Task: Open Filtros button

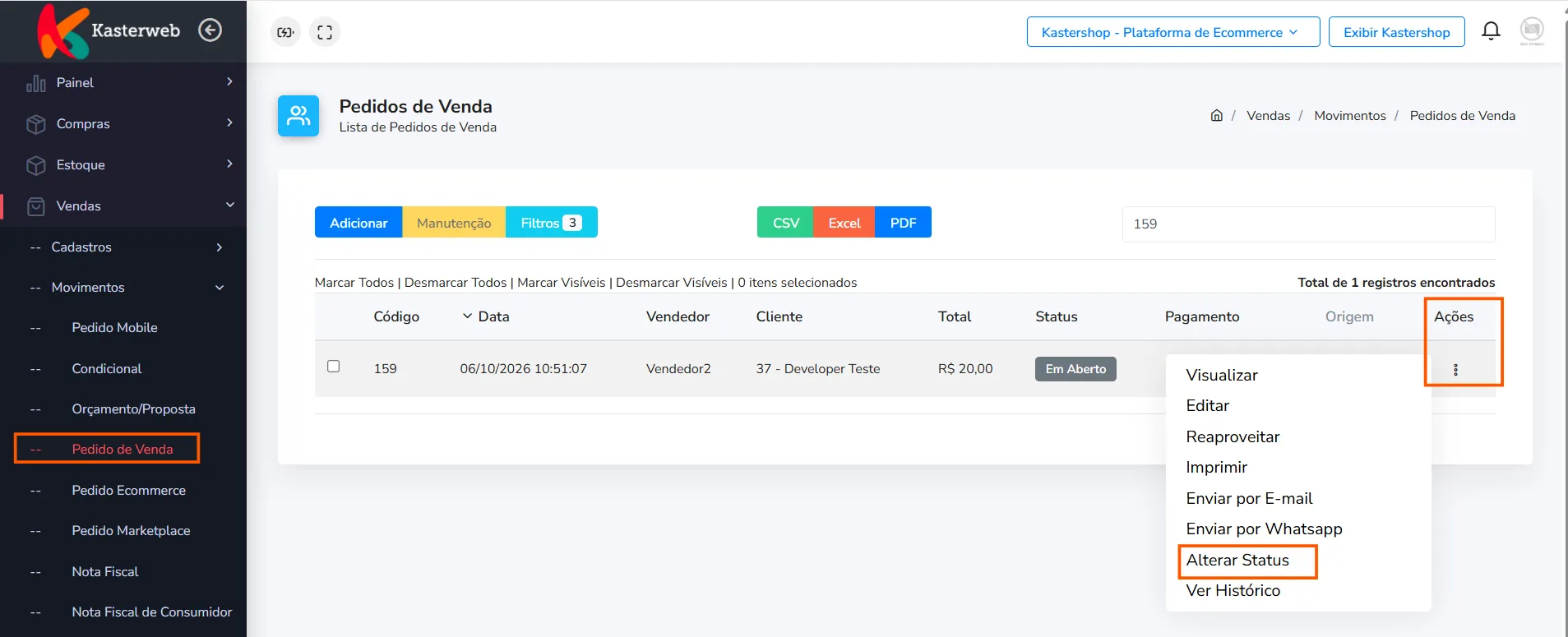Action: [551, 223]
